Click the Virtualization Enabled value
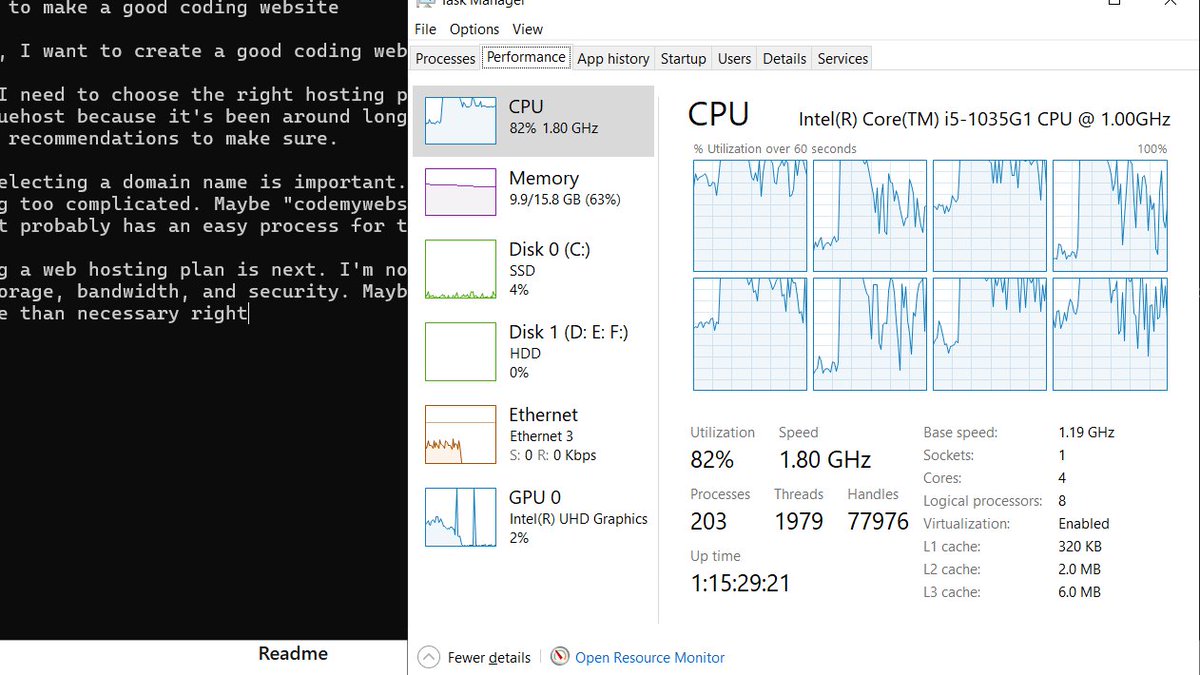The image size is (1200, 675). pos(1084,523)
